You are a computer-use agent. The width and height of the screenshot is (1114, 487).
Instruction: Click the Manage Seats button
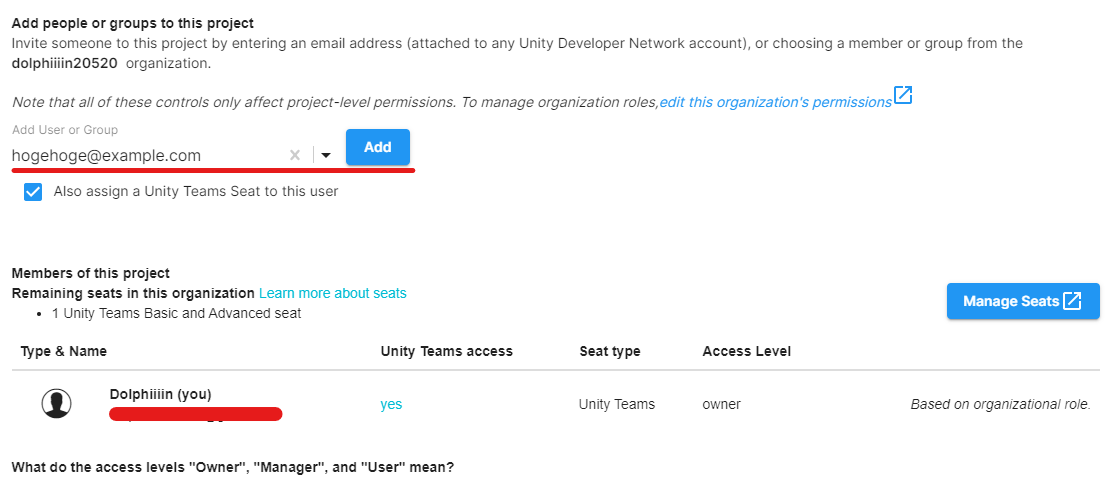(x=1023, y=301)
